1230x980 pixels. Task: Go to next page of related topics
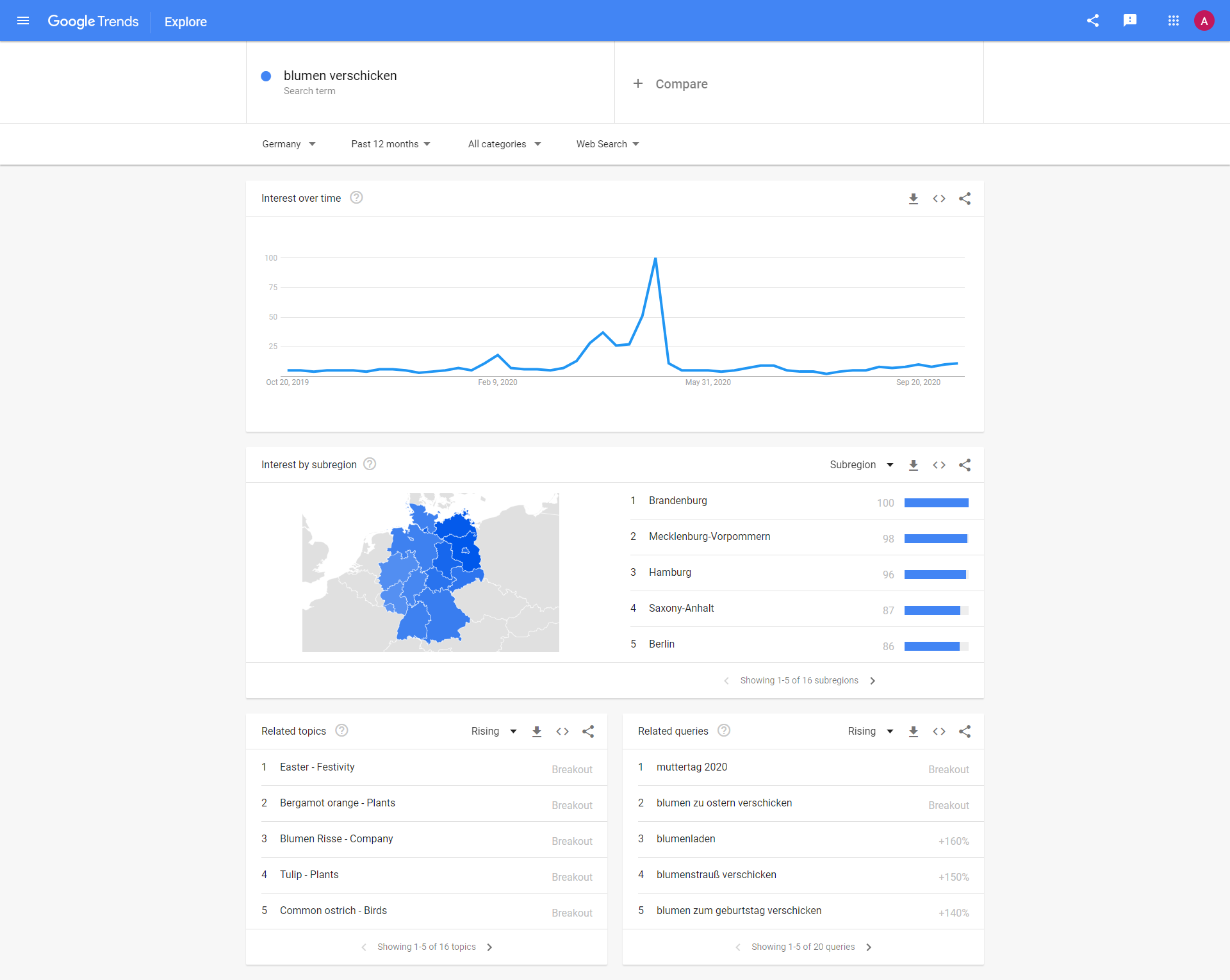[x=489, y=947]
